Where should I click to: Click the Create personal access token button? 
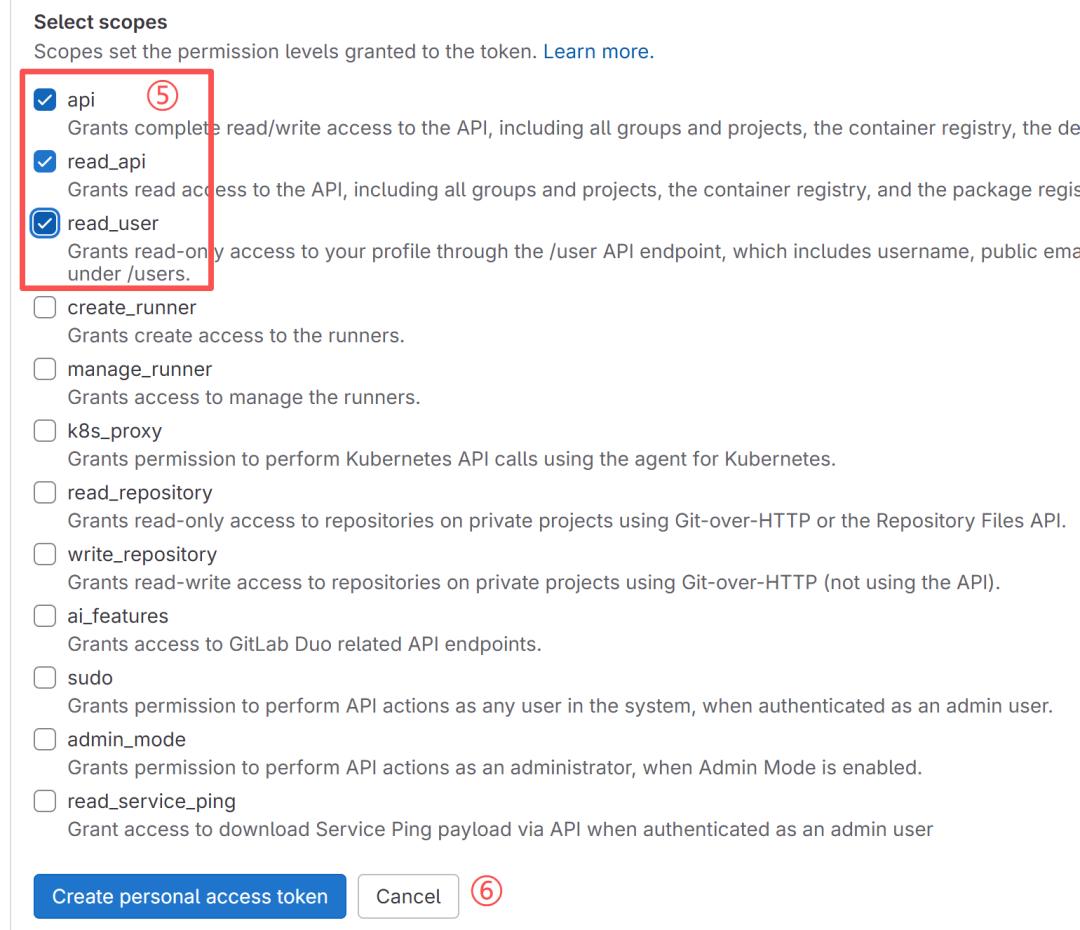(x=189, y=896)
